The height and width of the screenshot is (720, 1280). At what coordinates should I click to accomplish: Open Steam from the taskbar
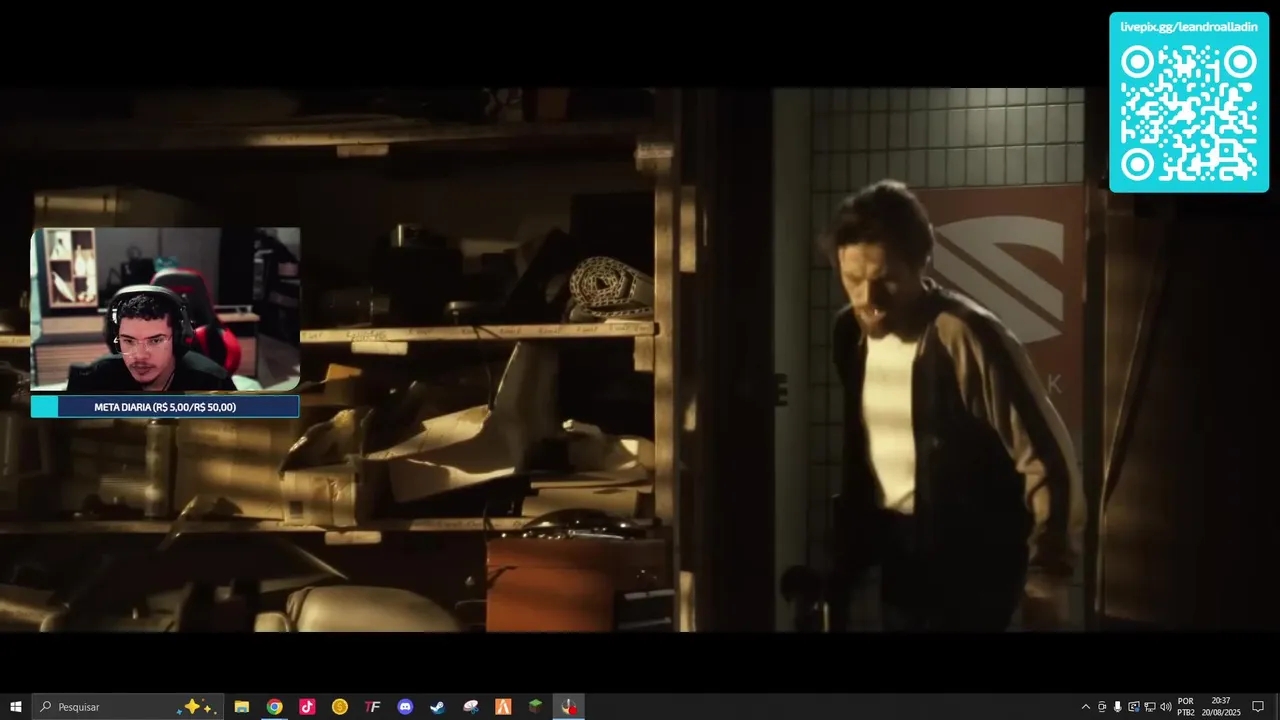pyautogui.click(x=438, y=707)
